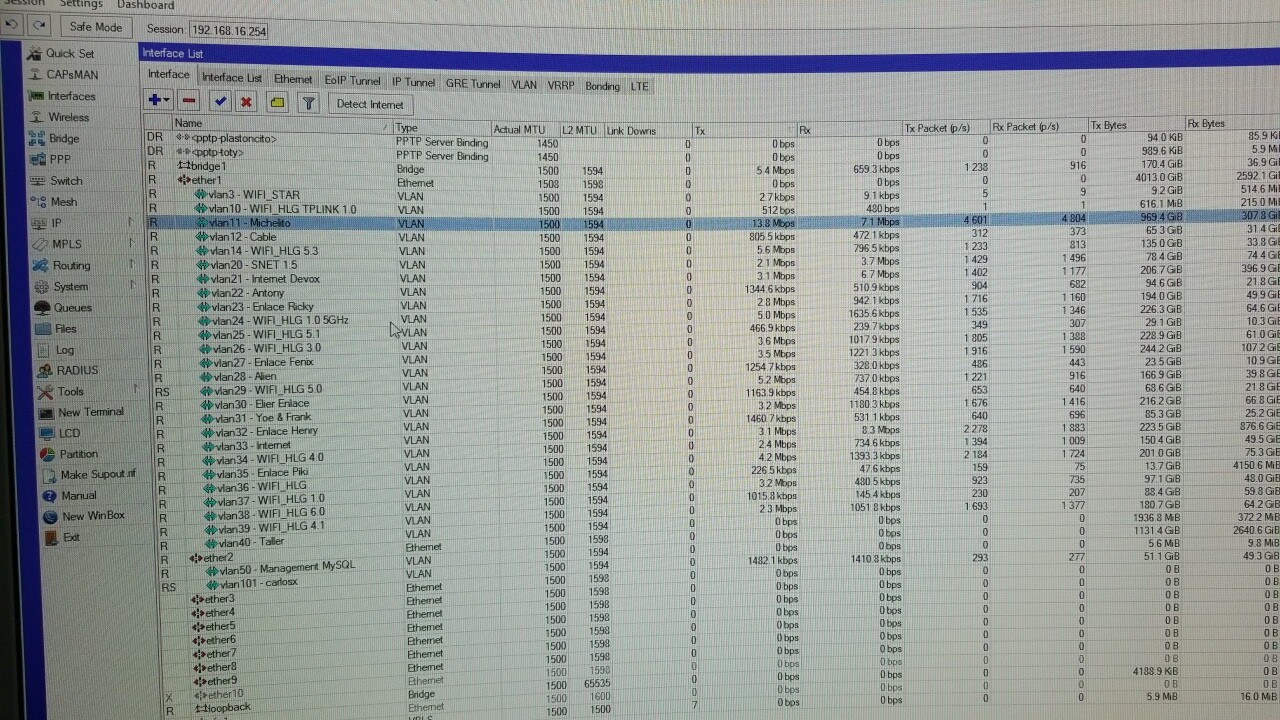The image size is (1280, 720).
Task: Sort by the Name column header
Action: [x=281, y=125]
